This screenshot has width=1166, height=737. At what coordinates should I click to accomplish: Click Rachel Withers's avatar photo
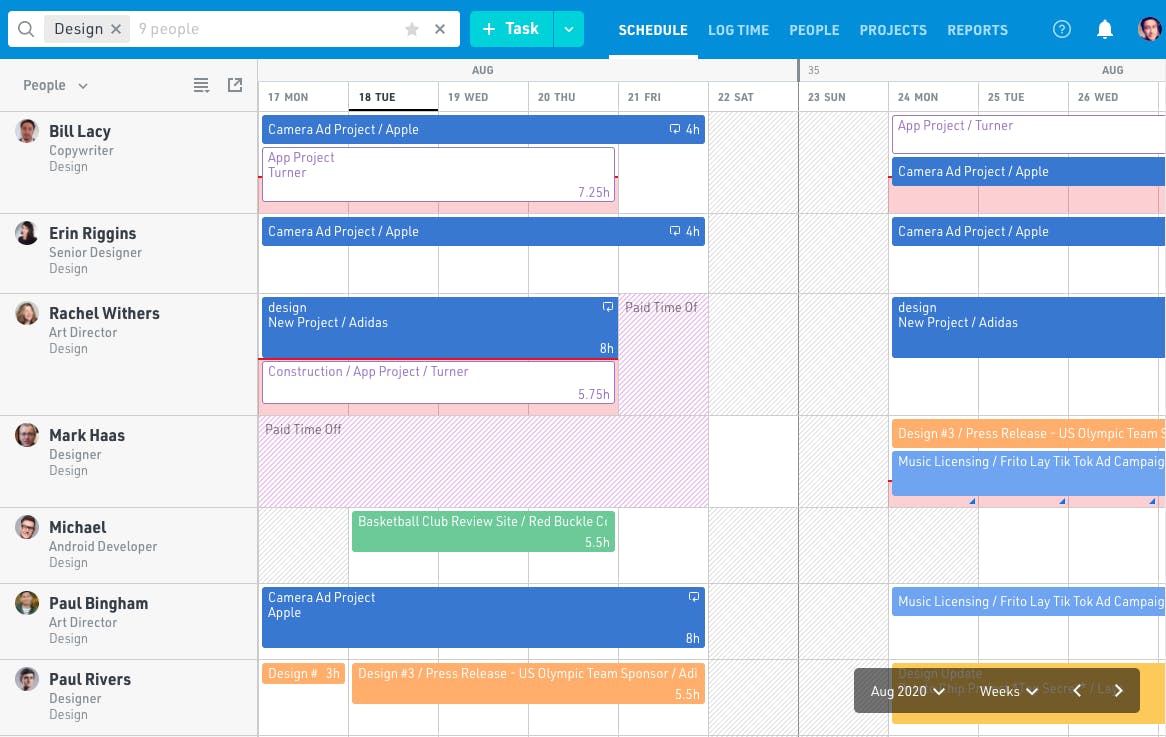click(27, 313)
